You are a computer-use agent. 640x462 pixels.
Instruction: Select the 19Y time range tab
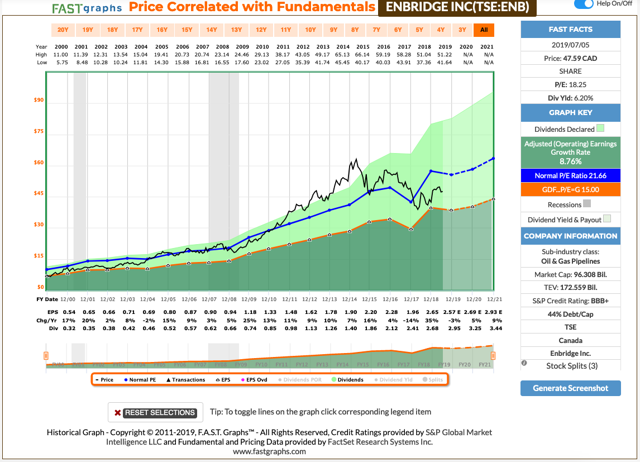point(87,30)
